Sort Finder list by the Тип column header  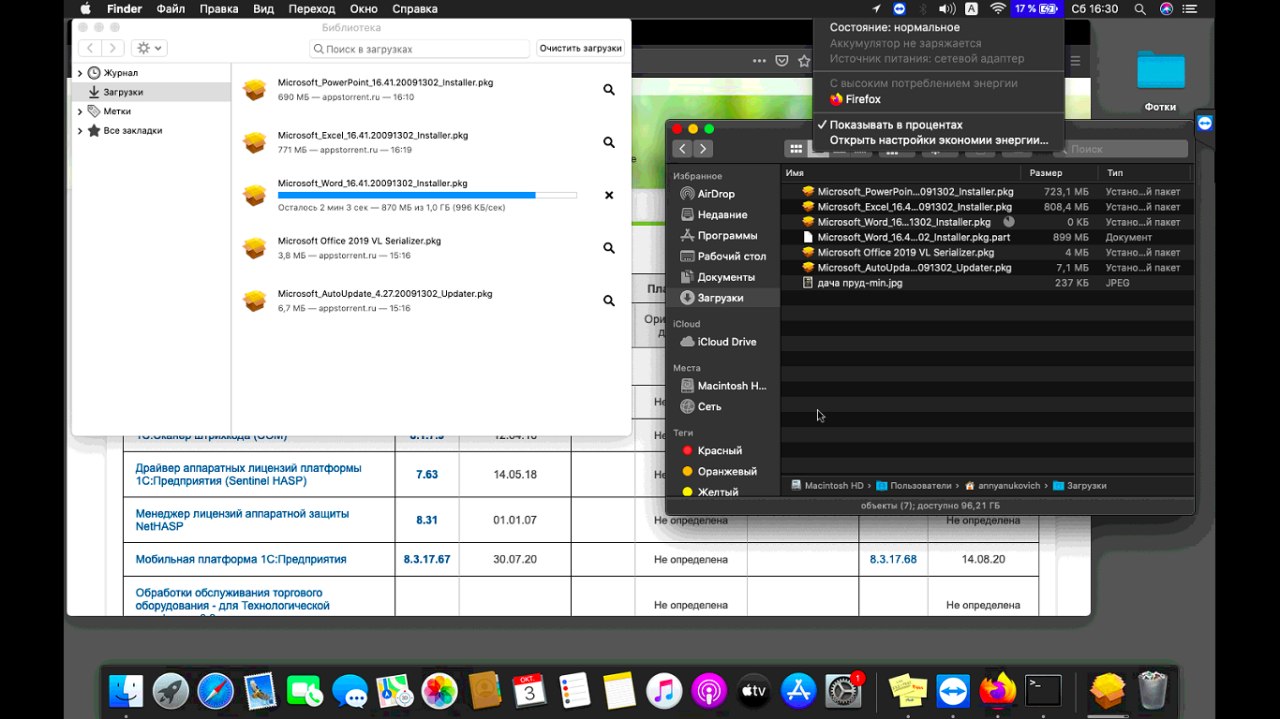(1115, 173)
